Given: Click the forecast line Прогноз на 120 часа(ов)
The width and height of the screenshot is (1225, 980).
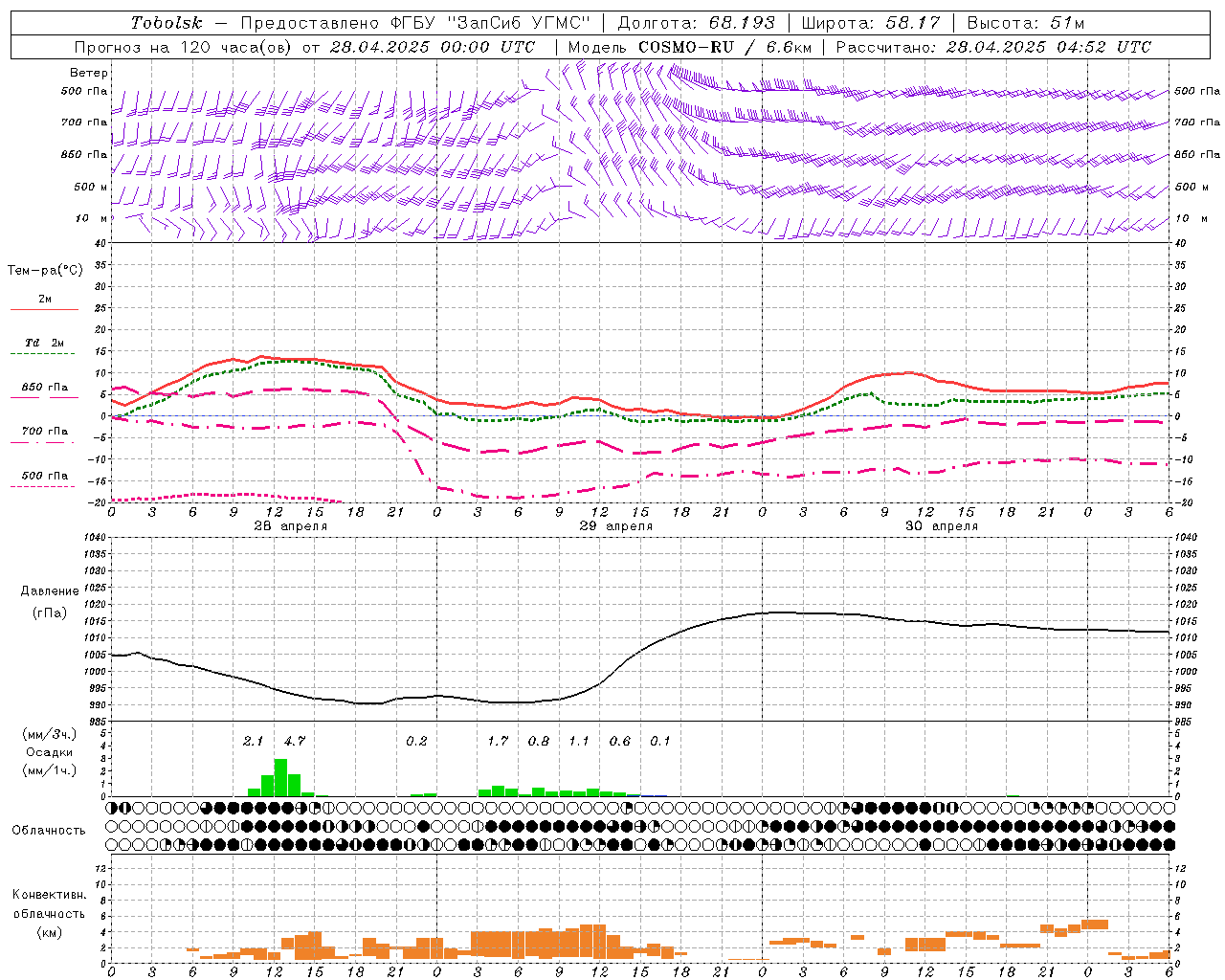Looking at the screenshot, I should 184,47.
